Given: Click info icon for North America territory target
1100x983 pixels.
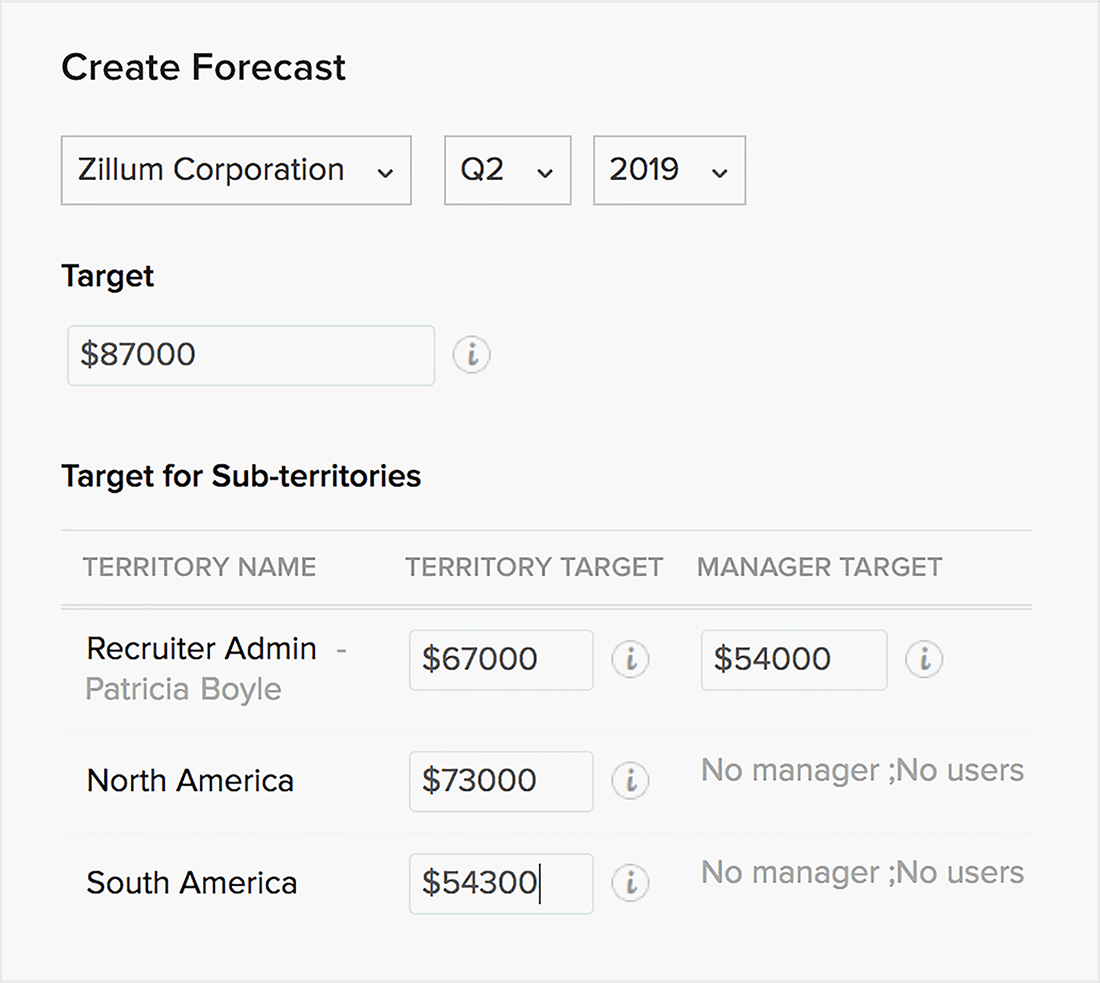Looking at the screenshot, I should pos(630,780).
